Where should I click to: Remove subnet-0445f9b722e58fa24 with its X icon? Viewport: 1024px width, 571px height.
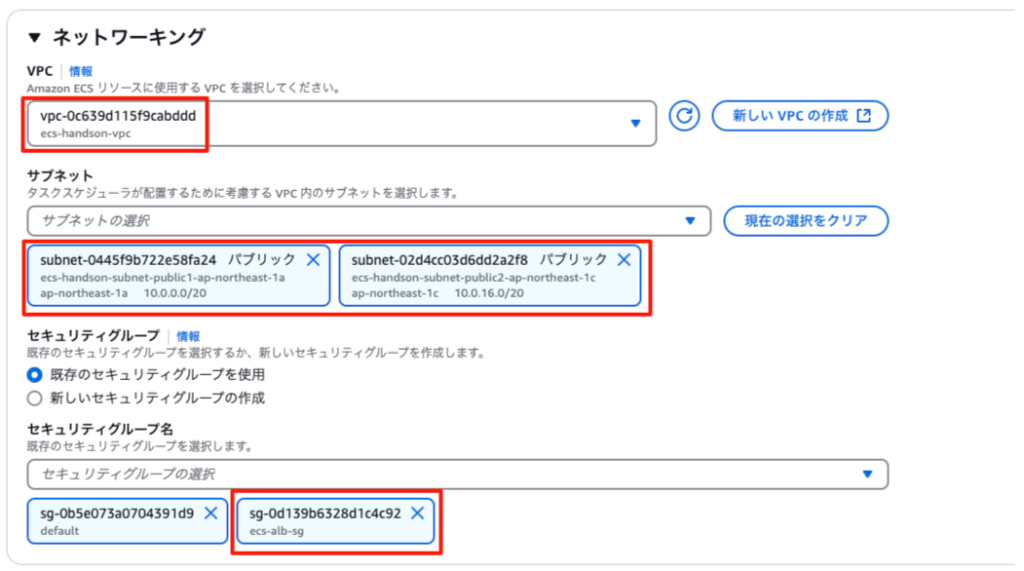pos(313,260)
